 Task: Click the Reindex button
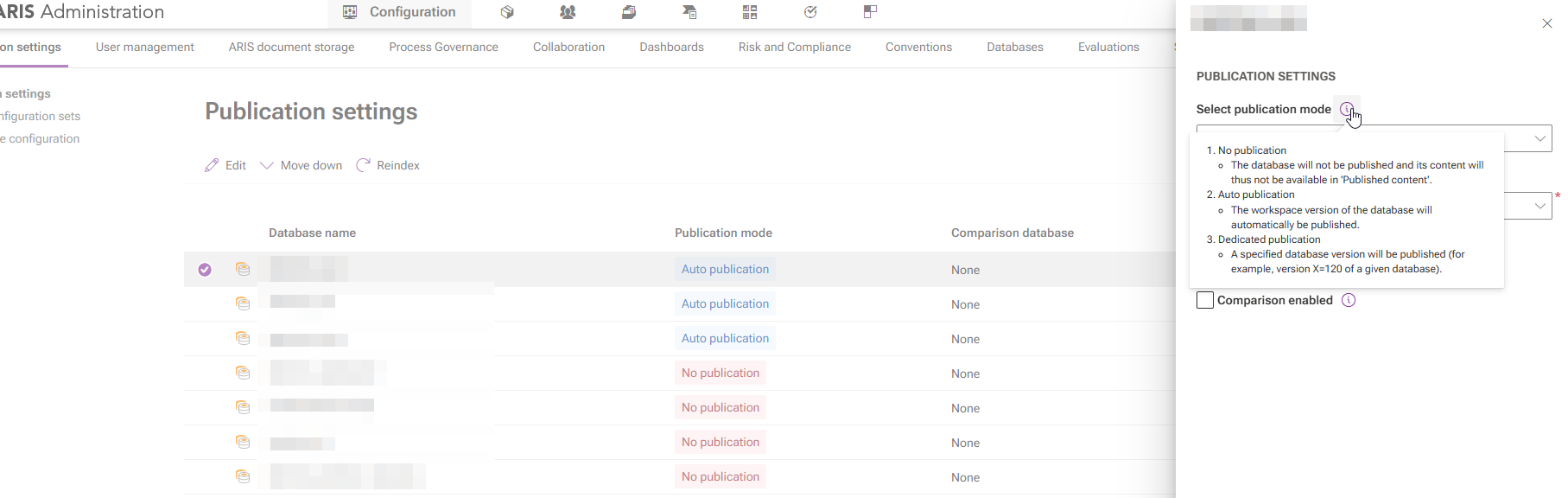tap(388, 165)
